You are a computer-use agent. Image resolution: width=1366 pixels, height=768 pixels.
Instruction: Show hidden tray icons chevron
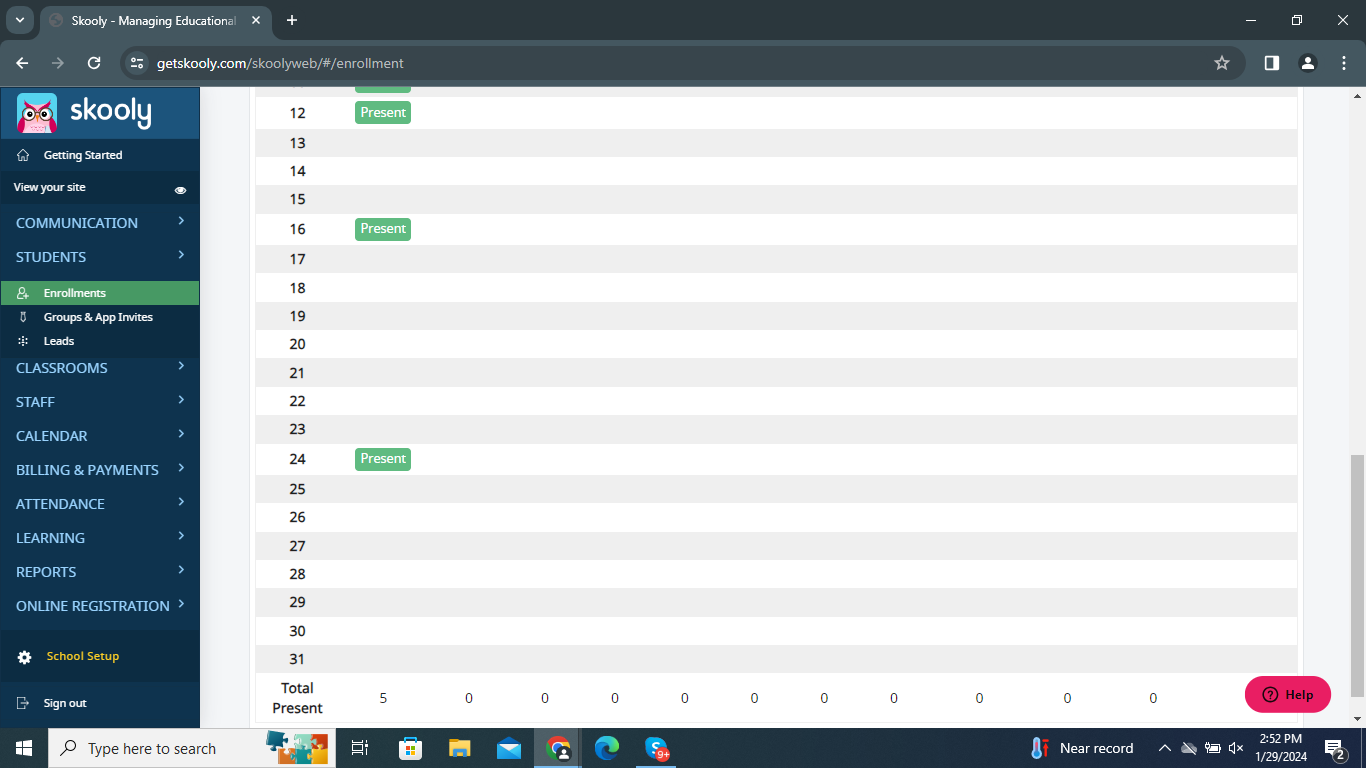1165,748
